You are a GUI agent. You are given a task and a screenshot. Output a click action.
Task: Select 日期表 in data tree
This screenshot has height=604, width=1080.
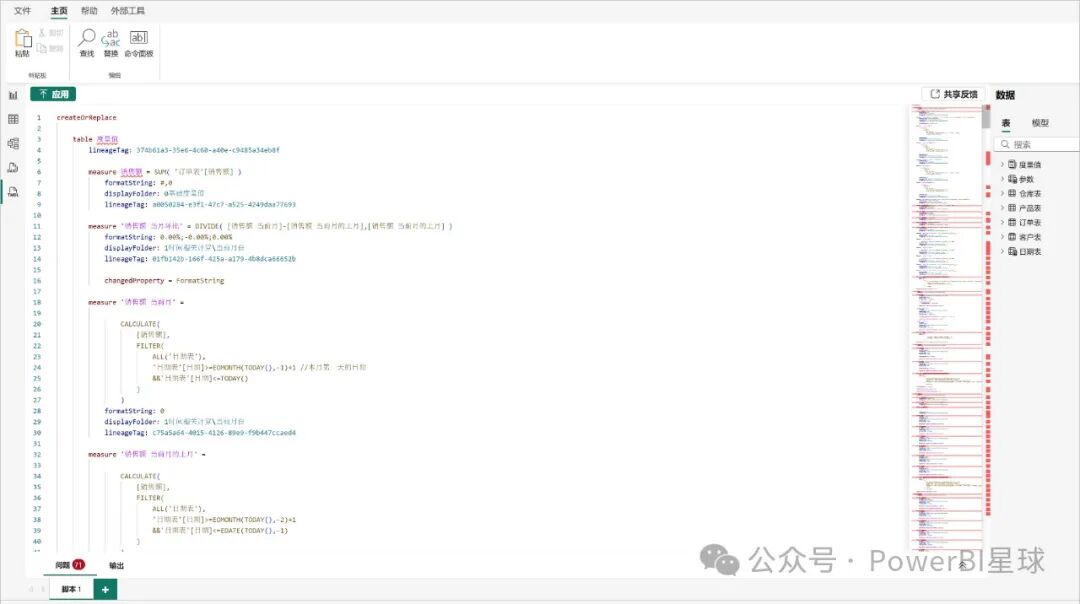click(x=1030, y=251)
